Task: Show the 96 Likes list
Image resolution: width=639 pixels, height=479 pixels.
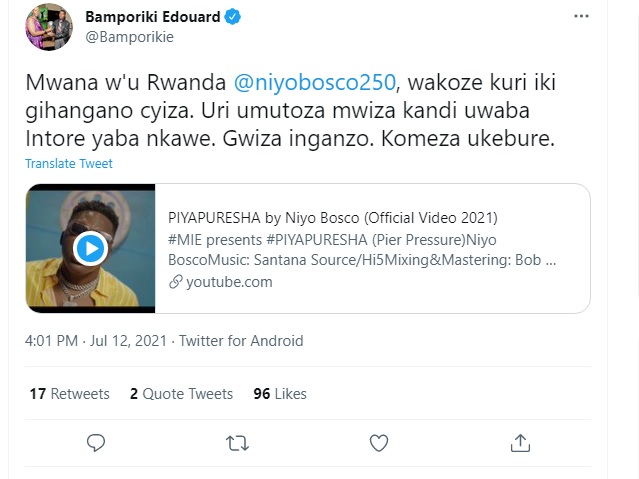Action: click(x=280, y=394)
